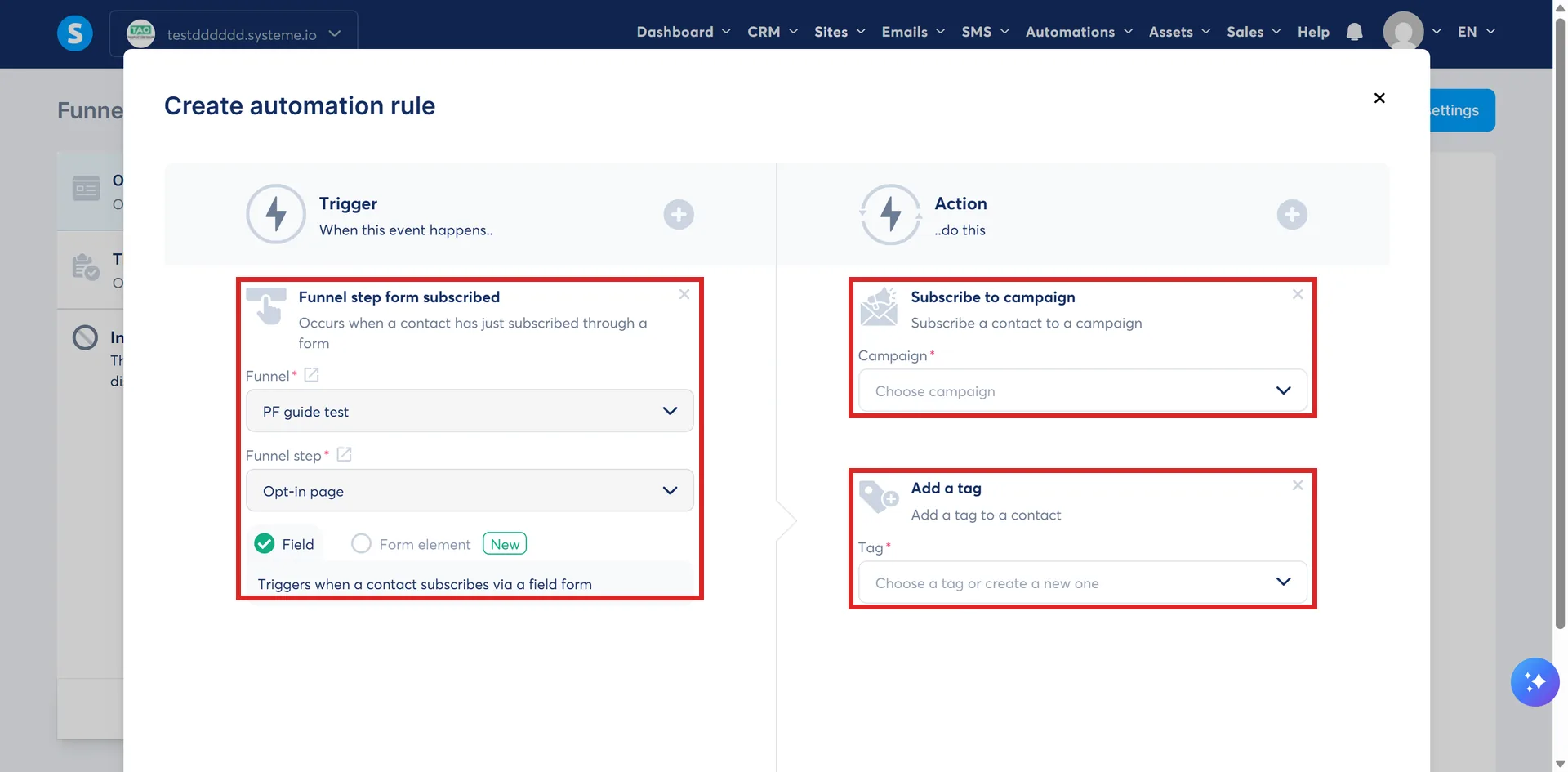Screen dimensions: 1568x772
Task: Select the Form element radio option
Action: click(x=361, y=544)
